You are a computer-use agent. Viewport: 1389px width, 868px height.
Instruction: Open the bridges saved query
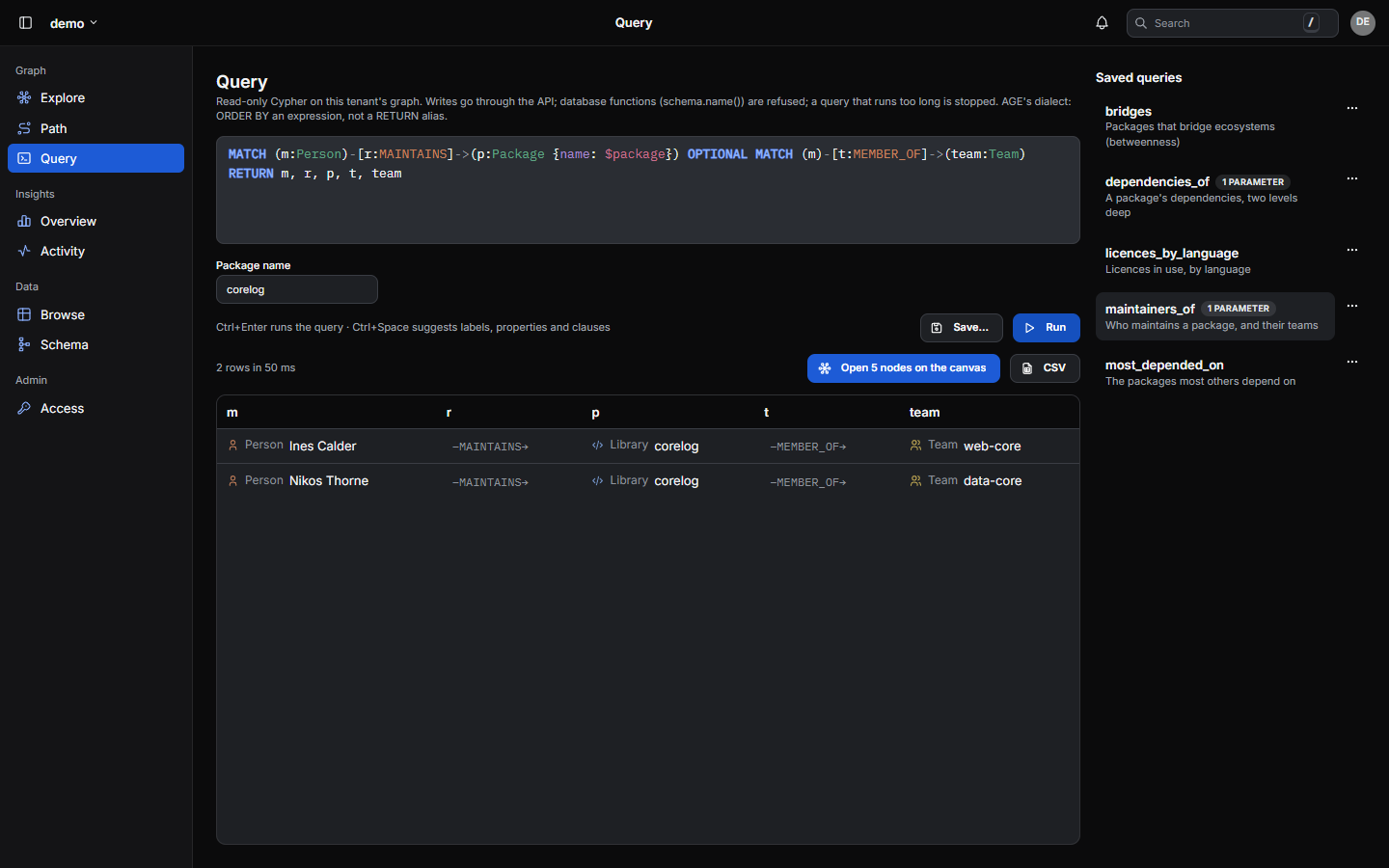1215,126
